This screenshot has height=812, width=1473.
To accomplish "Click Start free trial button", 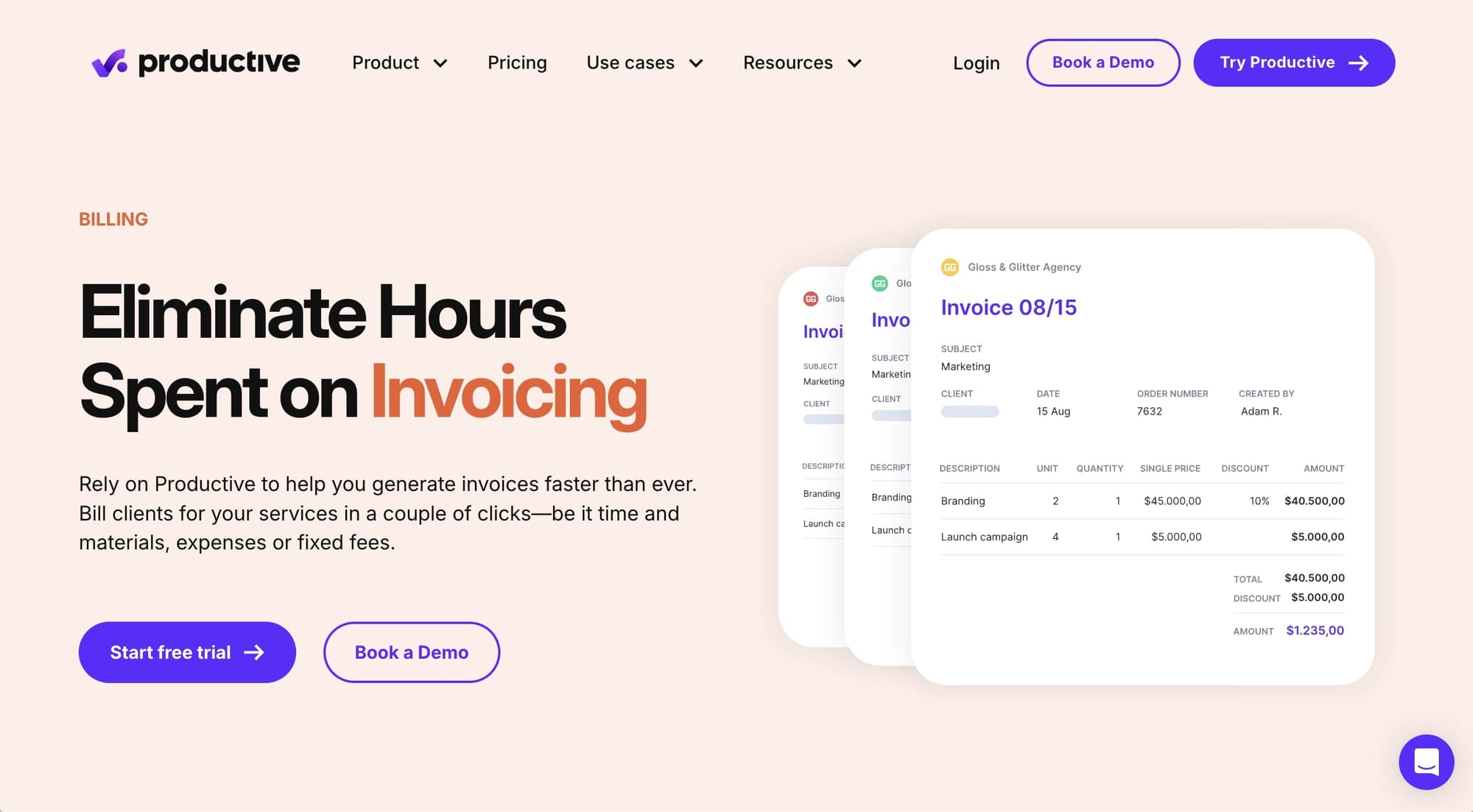I will (x=187, y=651).
